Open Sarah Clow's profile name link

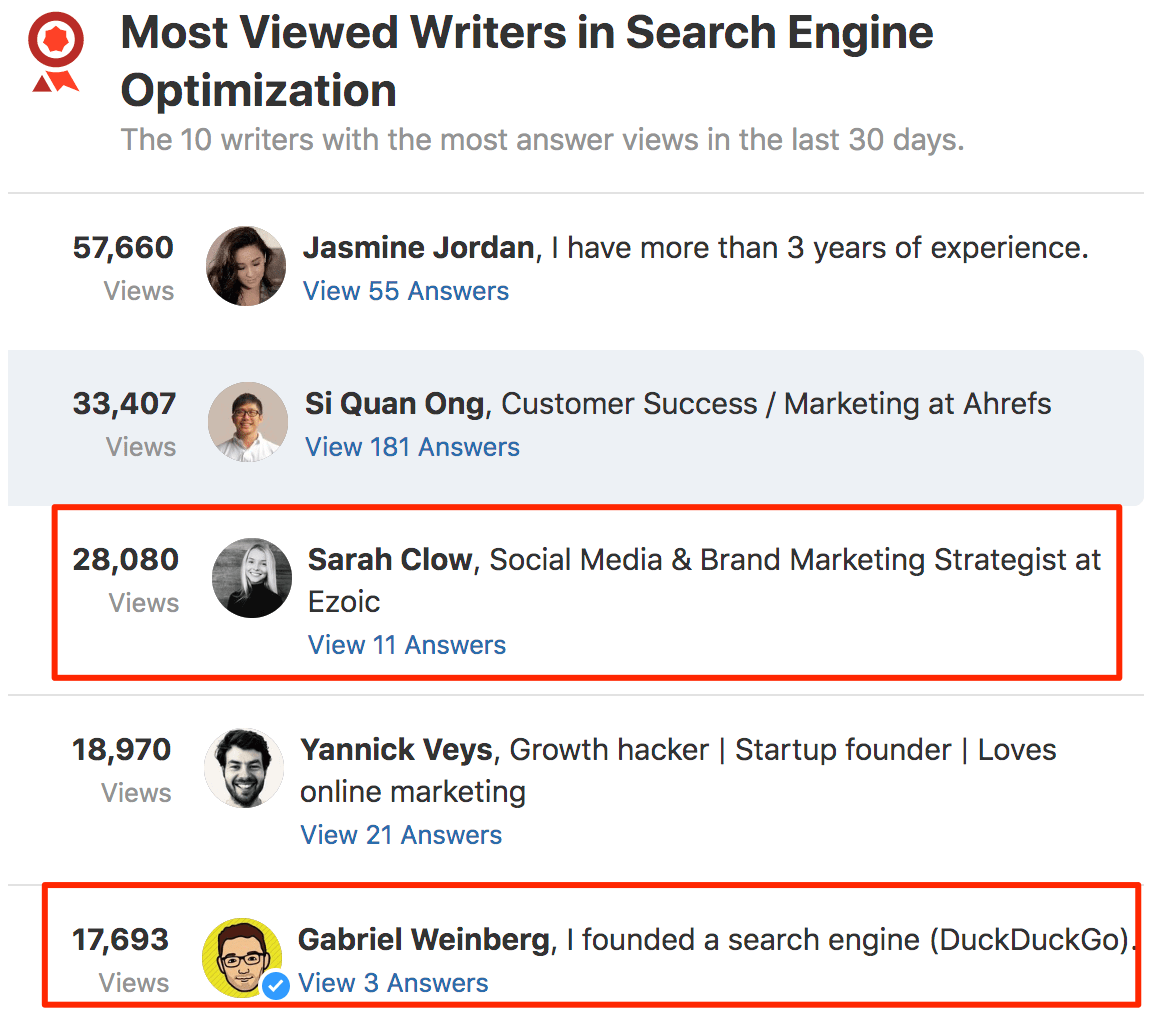(389, 559)
